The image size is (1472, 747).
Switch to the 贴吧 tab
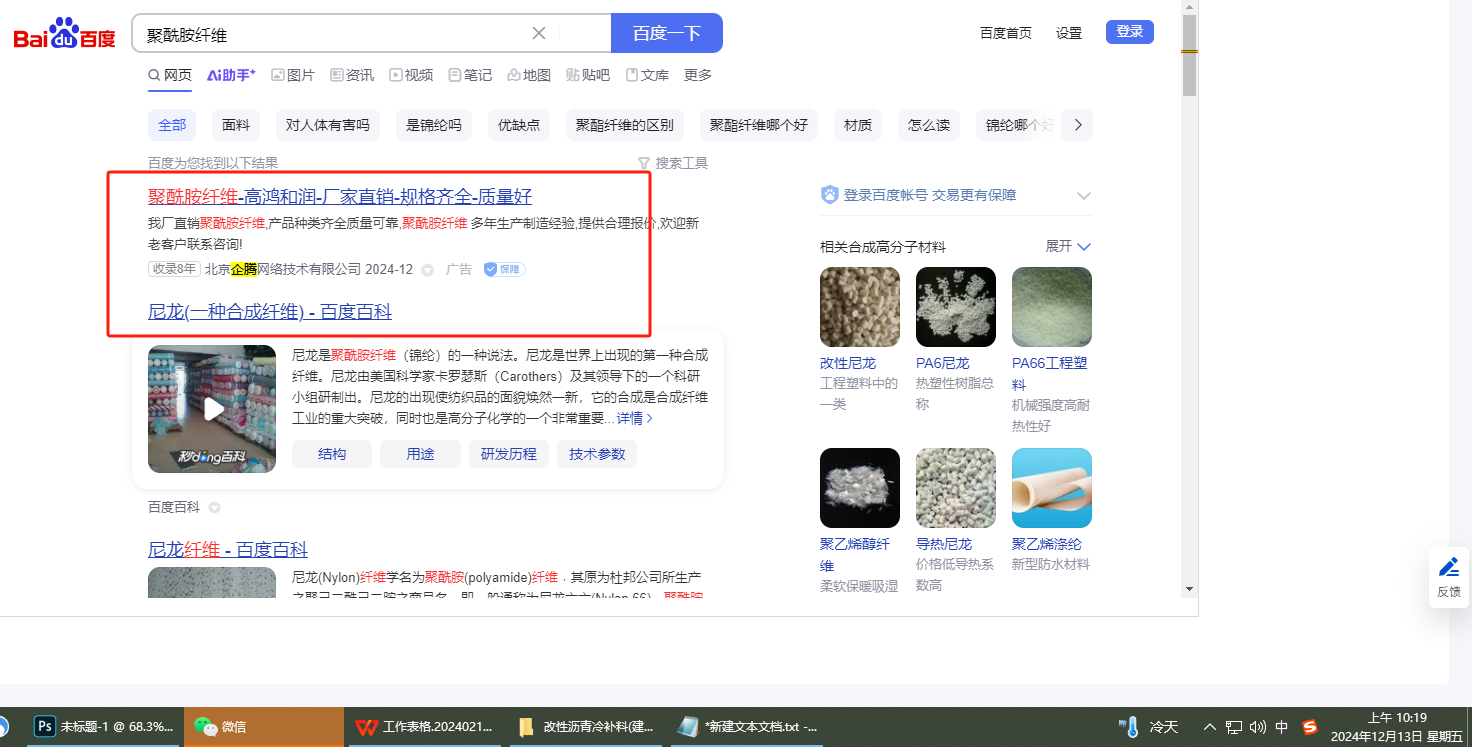pyautogui.click(x=588, y=75)
